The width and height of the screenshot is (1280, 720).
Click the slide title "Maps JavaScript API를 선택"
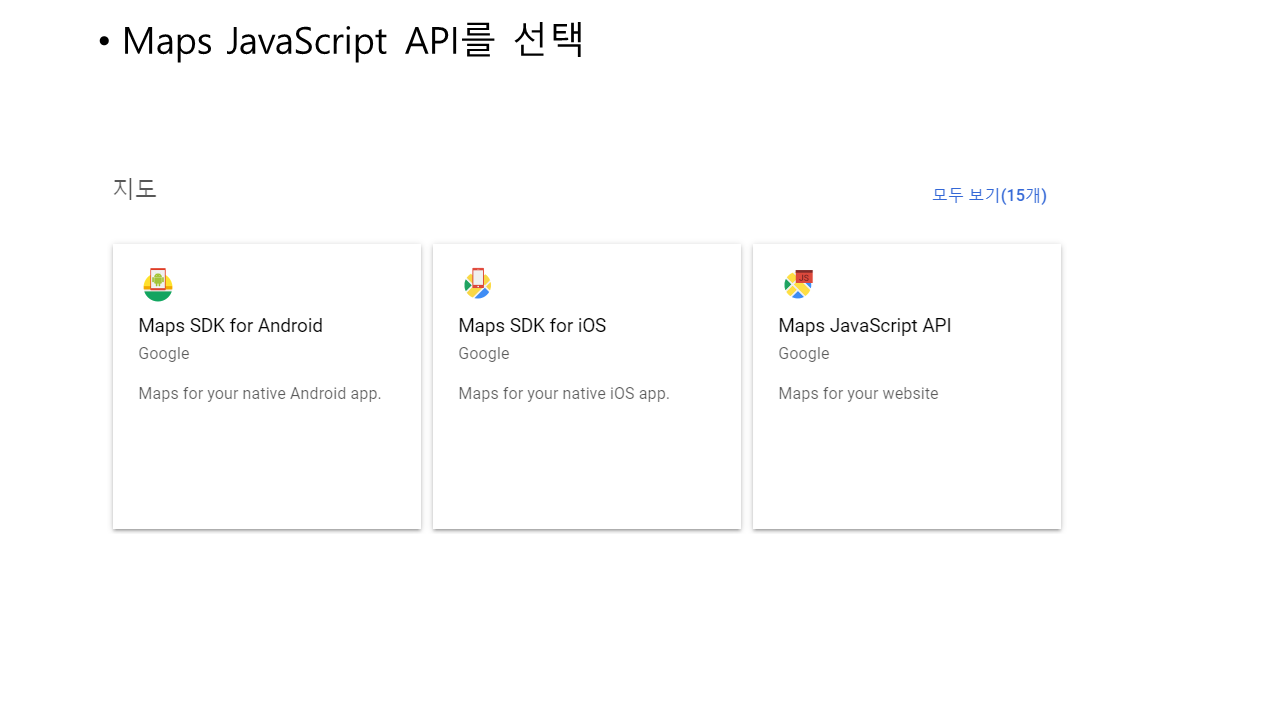point(352,41)
